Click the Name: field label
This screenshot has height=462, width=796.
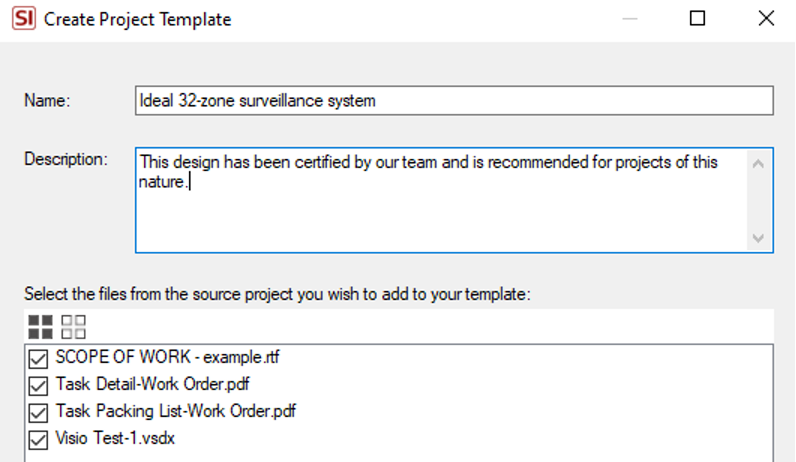[47, 101]
